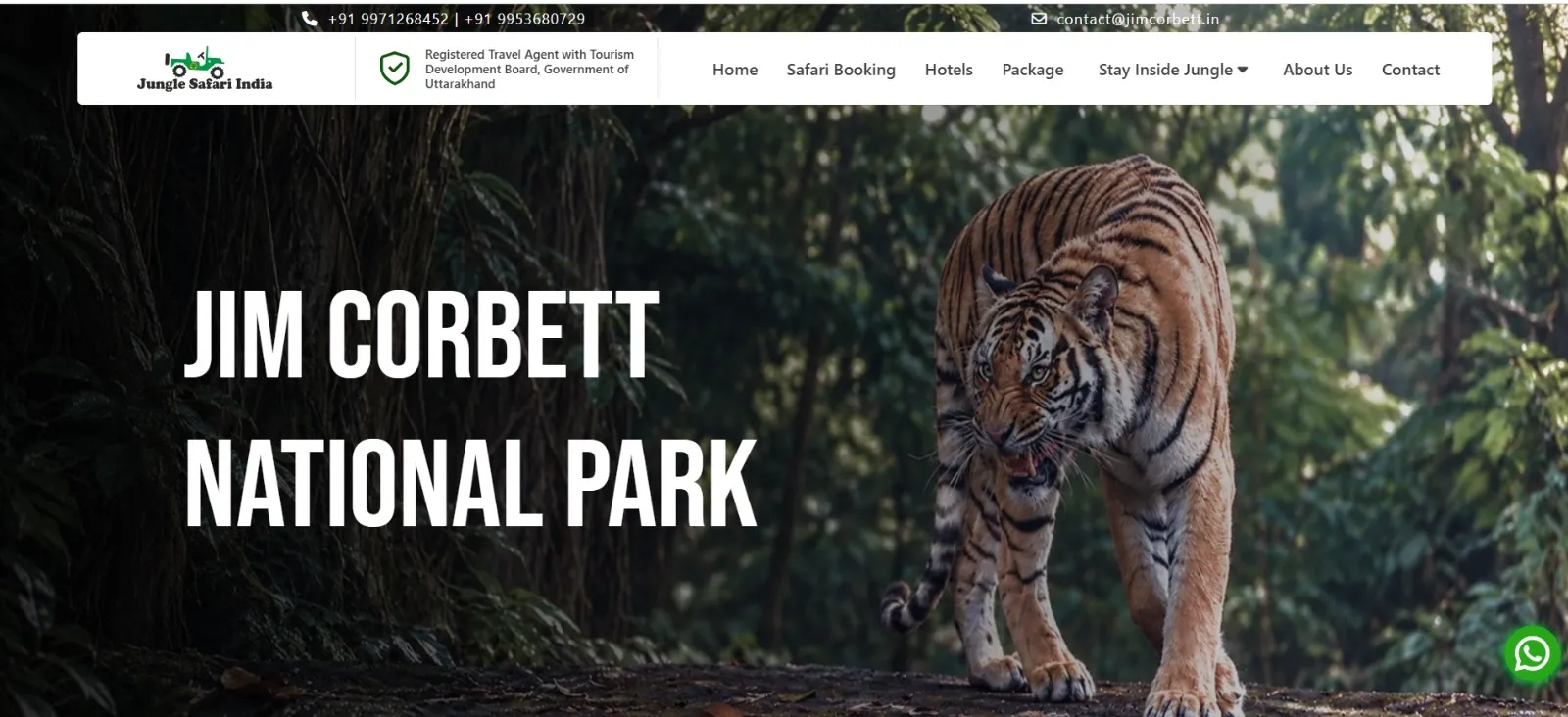
Task: Expand the Stay Inside Jungle dropdown arrow
Action: [x=1243, y=70]
